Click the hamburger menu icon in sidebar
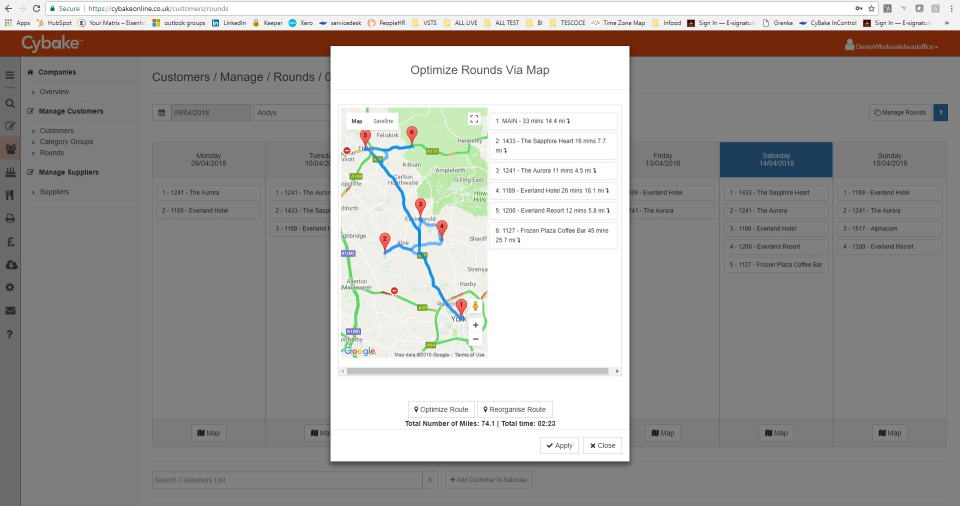 10,75
